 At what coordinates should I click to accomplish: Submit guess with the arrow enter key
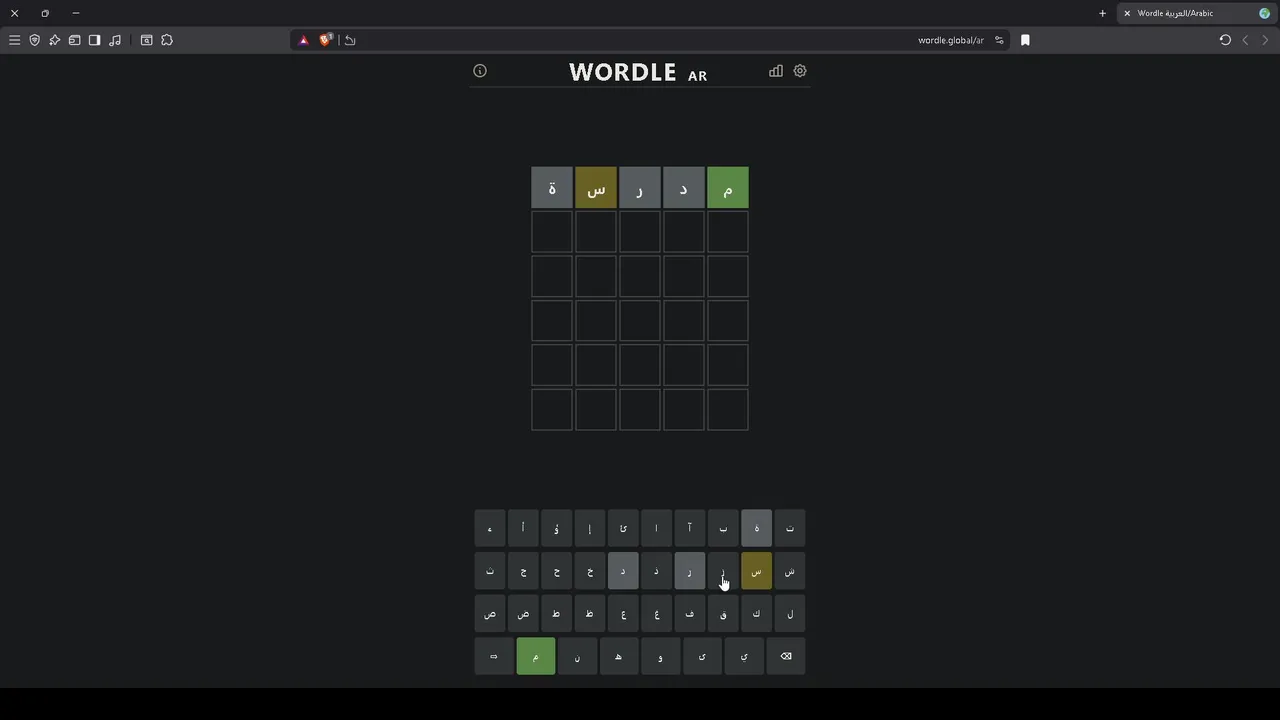coord(493,656)
